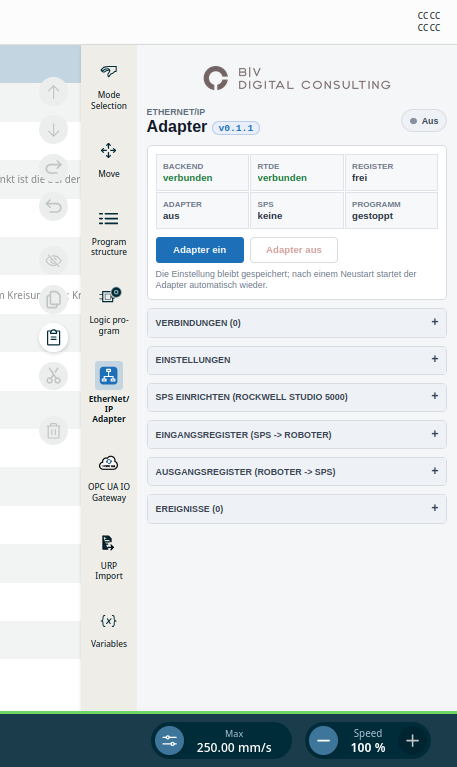The image size is (457, 767).
Task: Click the Aus status pill
Action: click(424, 121)
